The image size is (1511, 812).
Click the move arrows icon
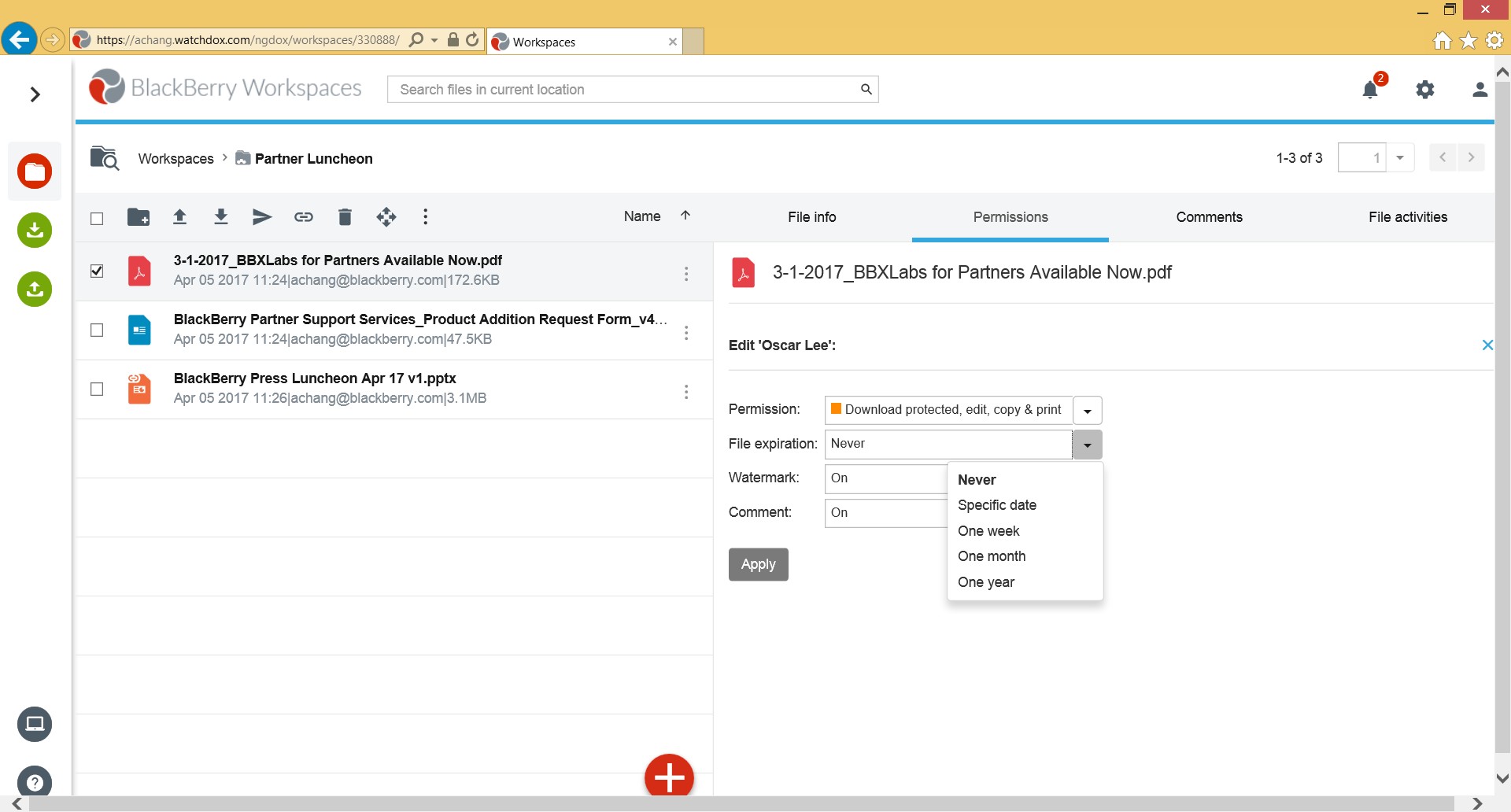tap(386, 217)
